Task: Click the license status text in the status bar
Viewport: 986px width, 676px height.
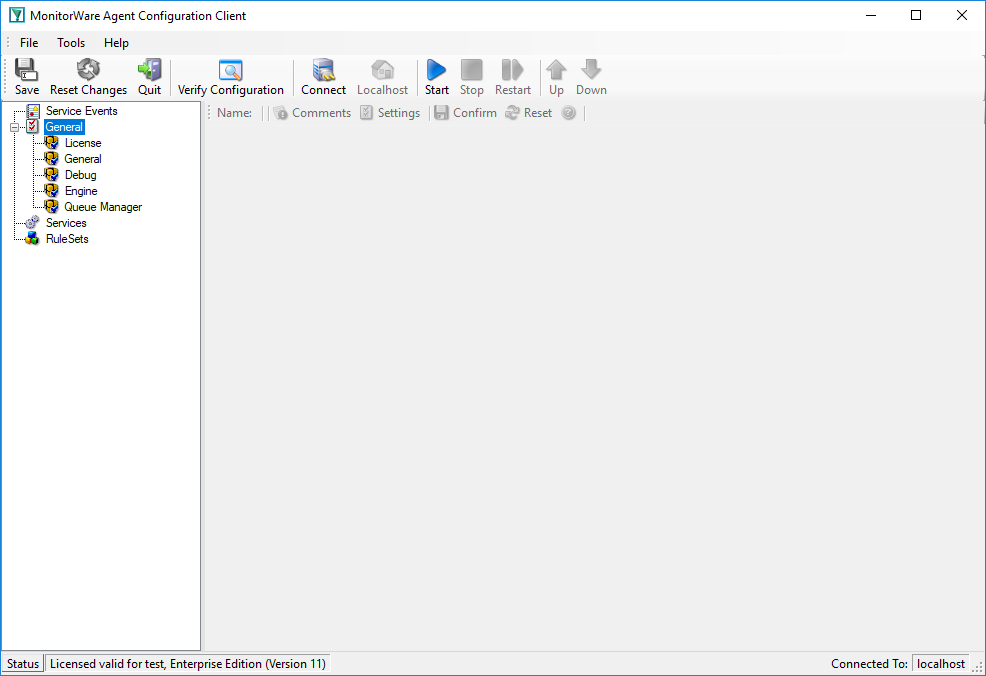Action: [x=188, y=664]
